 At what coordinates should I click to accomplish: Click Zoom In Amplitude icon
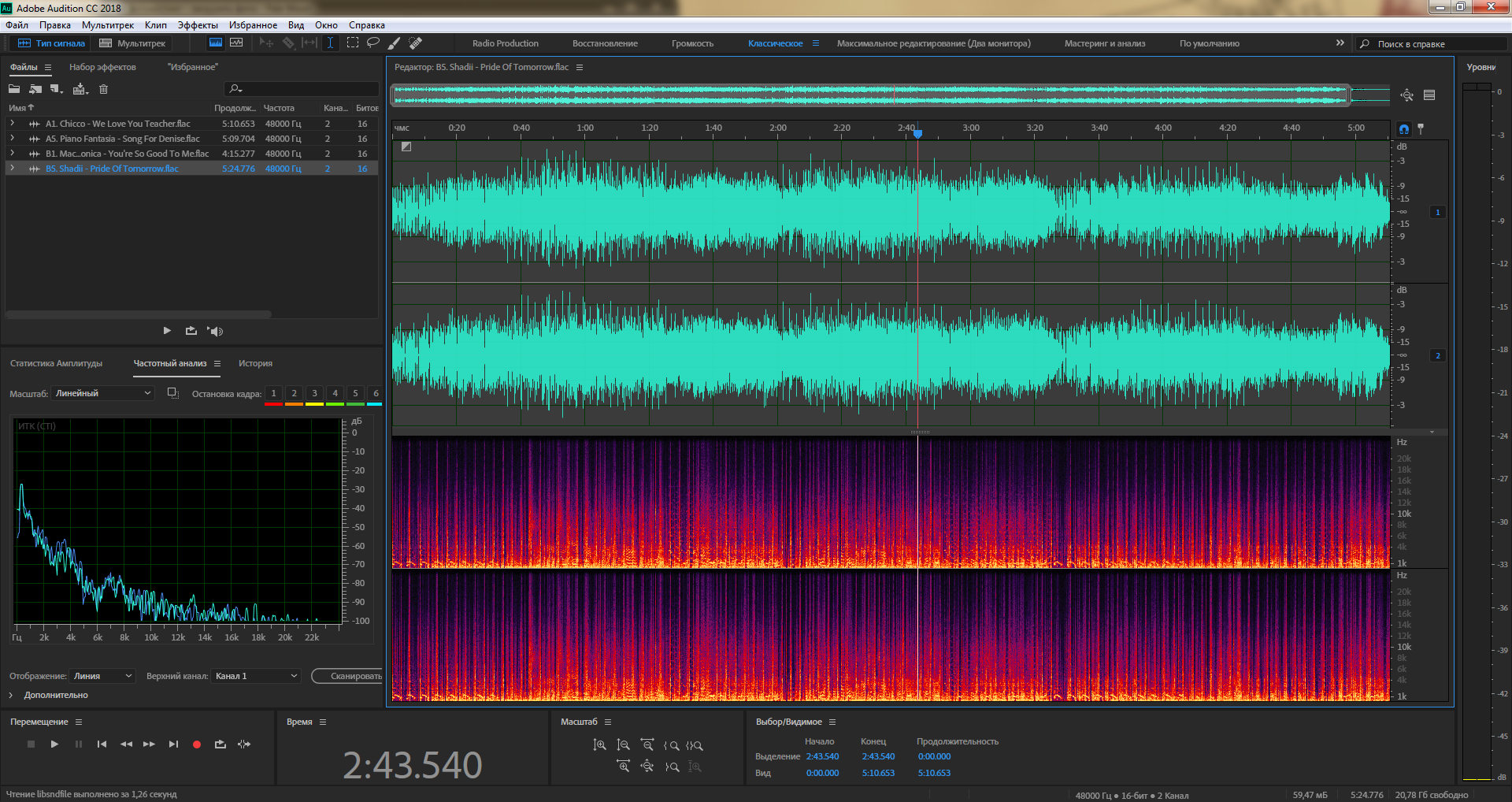pyautogui.click(x=599, y=744)
